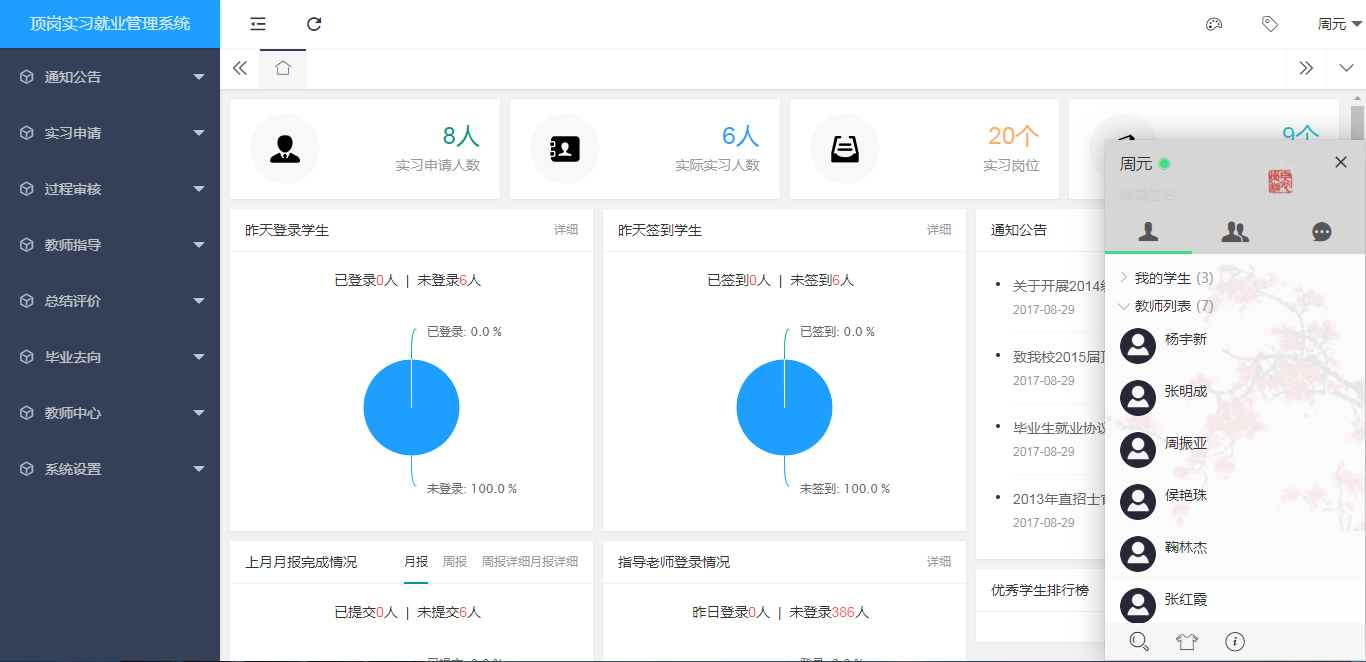Select the 月报 tab

416,561
